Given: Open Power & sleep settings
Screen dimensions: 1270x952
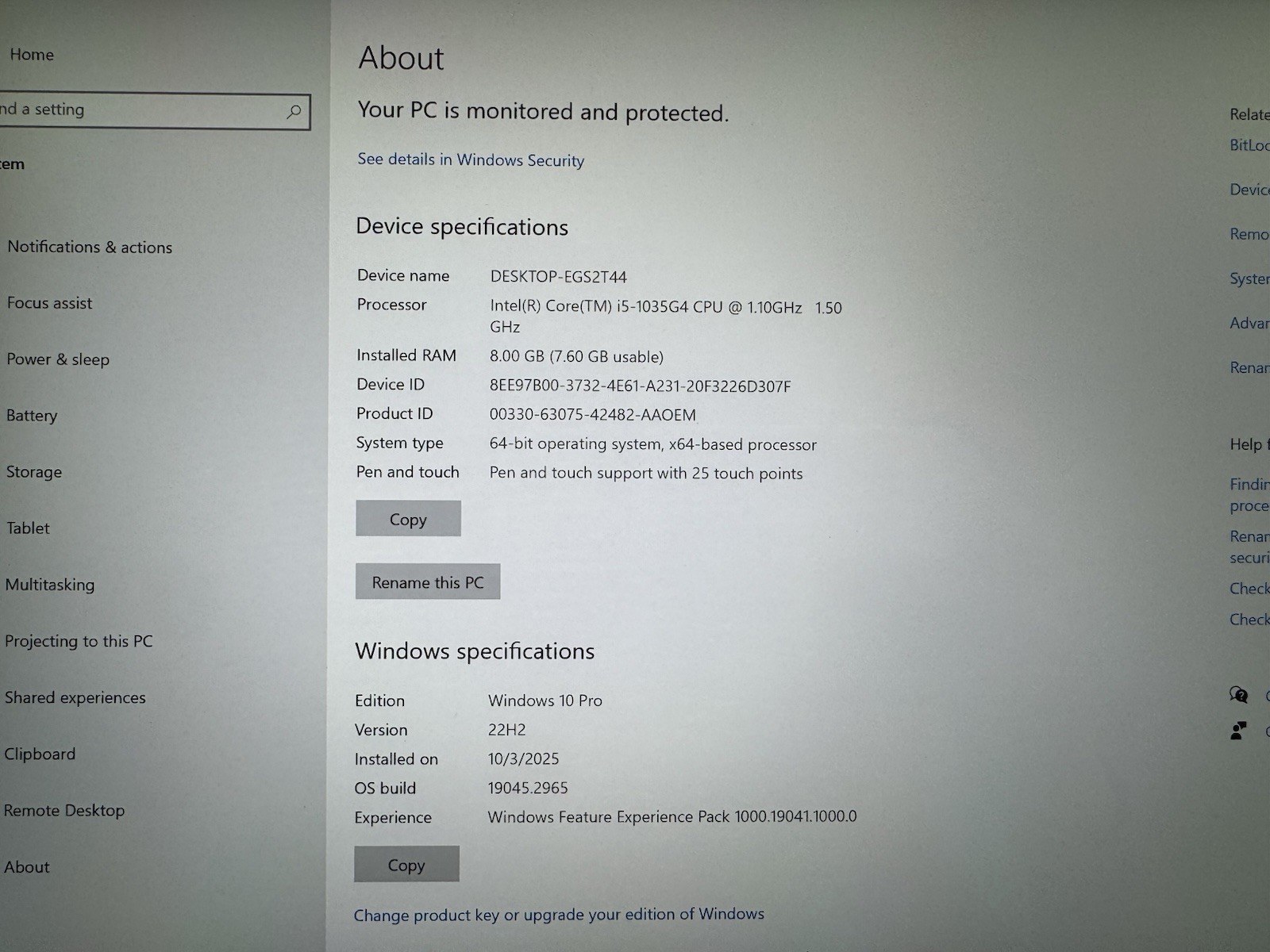Looking at the screenshot, I should (x=58, y=359).
